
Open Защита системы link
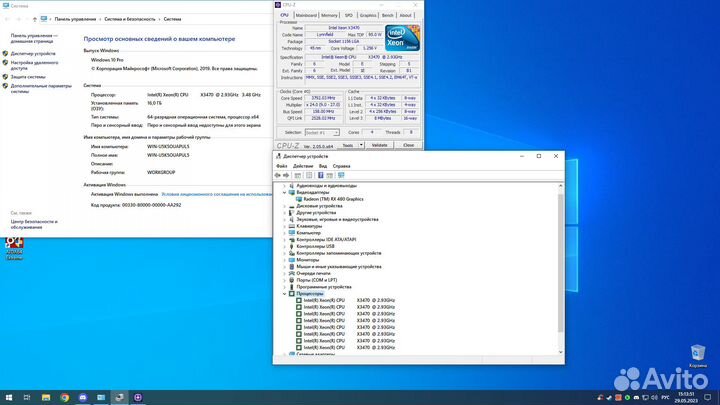[28, 77]
